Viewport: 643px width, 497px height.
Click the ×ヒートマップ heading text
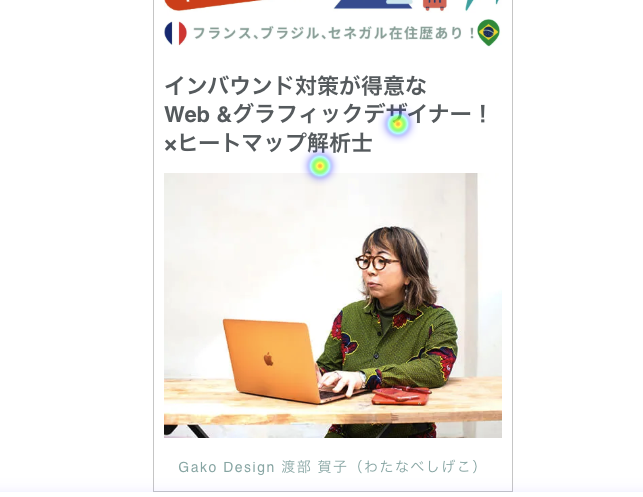[x=236, y=143]
